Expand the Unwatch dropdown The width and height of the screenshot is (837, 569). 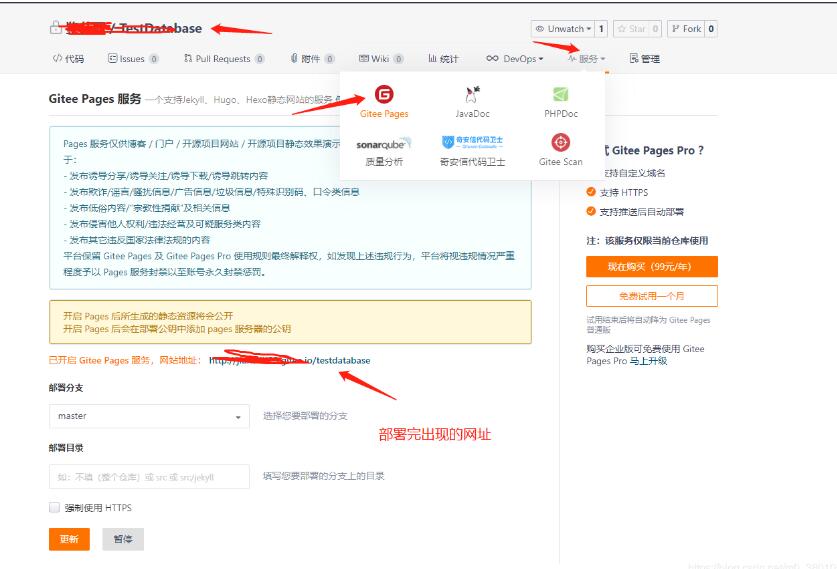coord(563,29)
